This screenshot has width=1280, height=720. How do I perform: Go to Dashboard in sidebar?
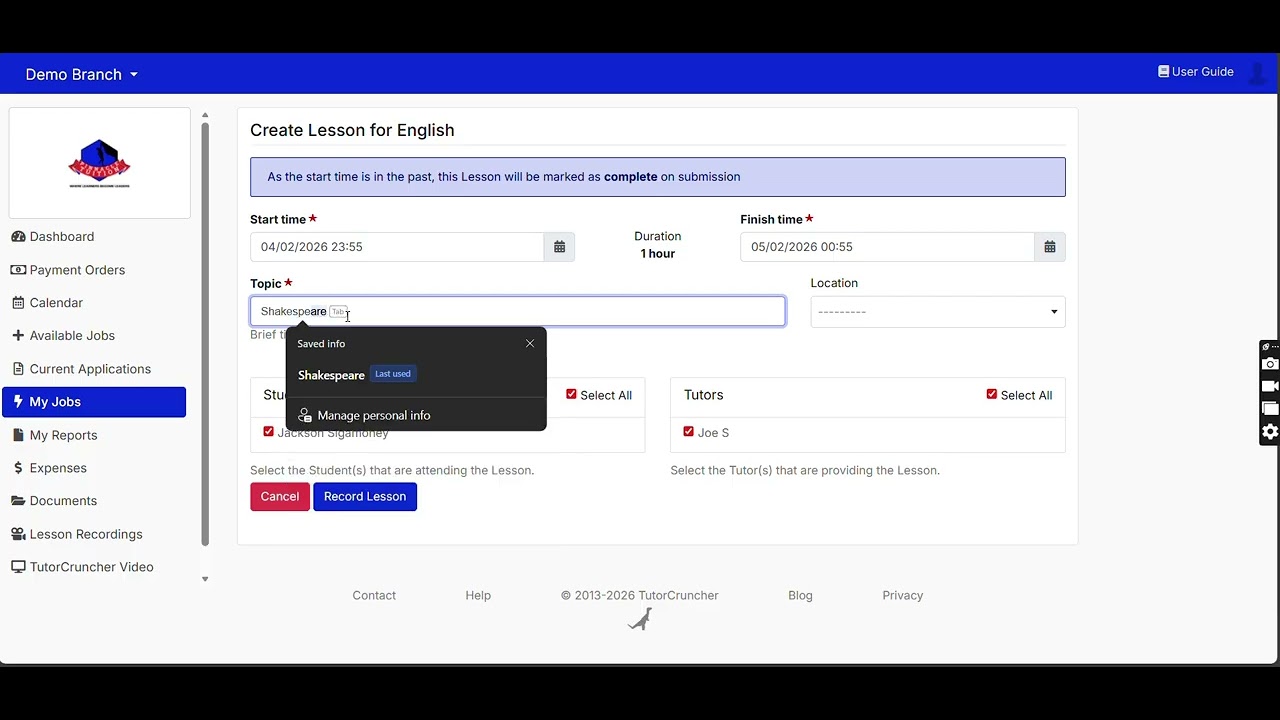pos(62,237)
